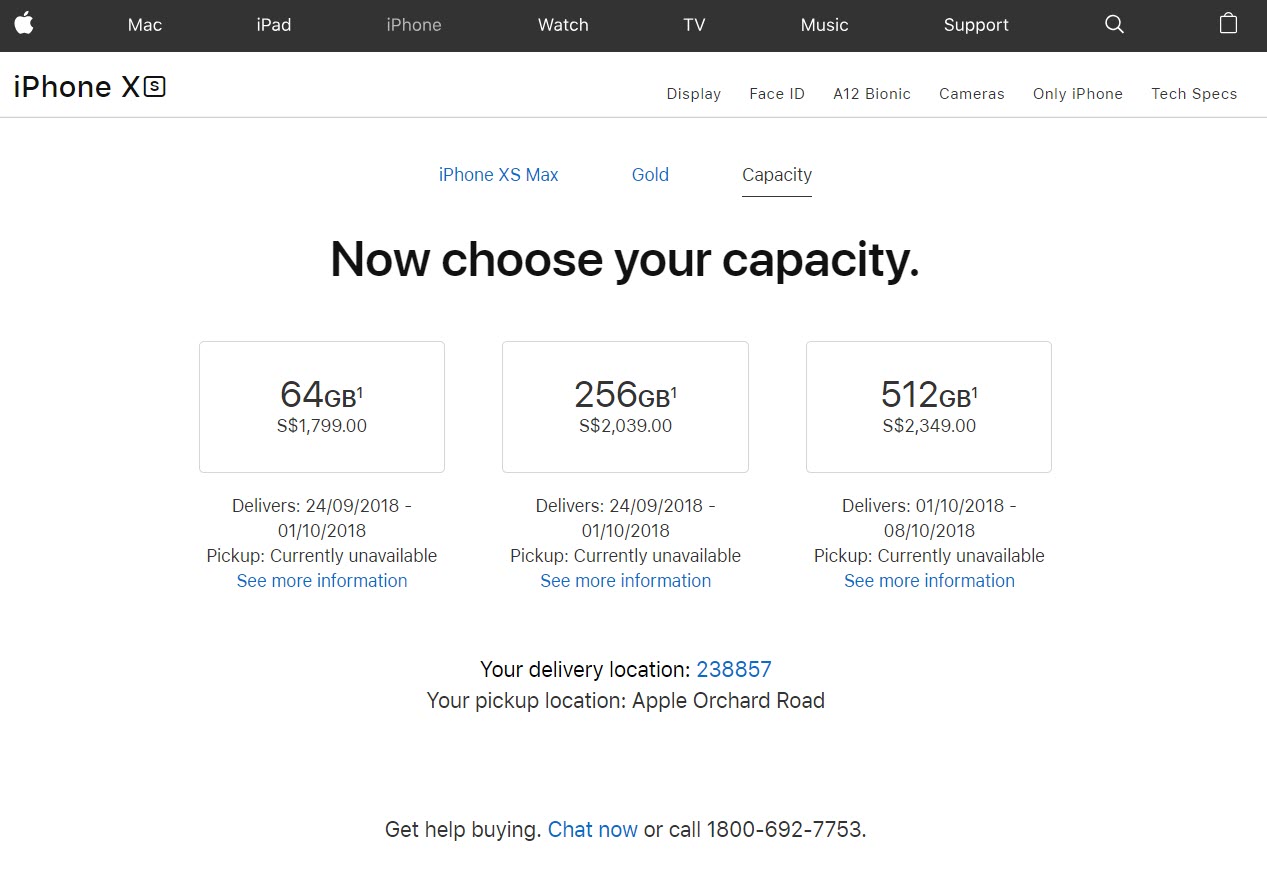
Task: Select the Capacity step tab
Action: (x=777, y=175)
